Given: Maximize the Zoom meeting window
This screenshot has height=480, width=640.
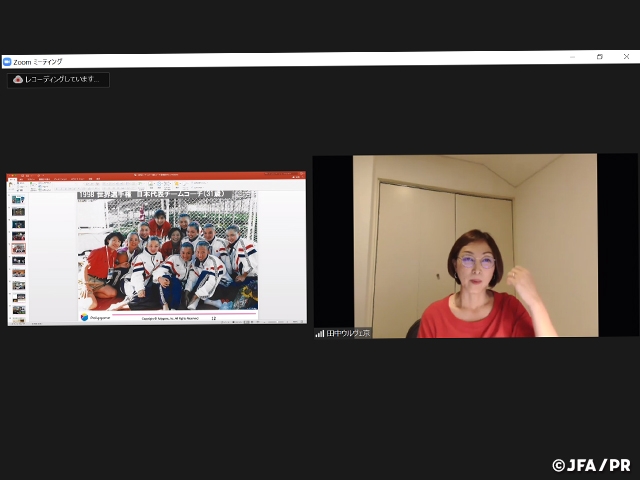Looking at the screenshot, I should click(x=599, y=57).
